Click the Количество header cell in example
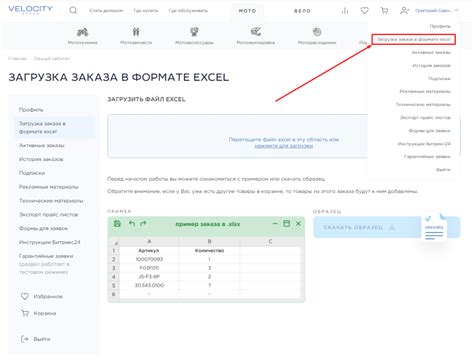 pos(209,250)
